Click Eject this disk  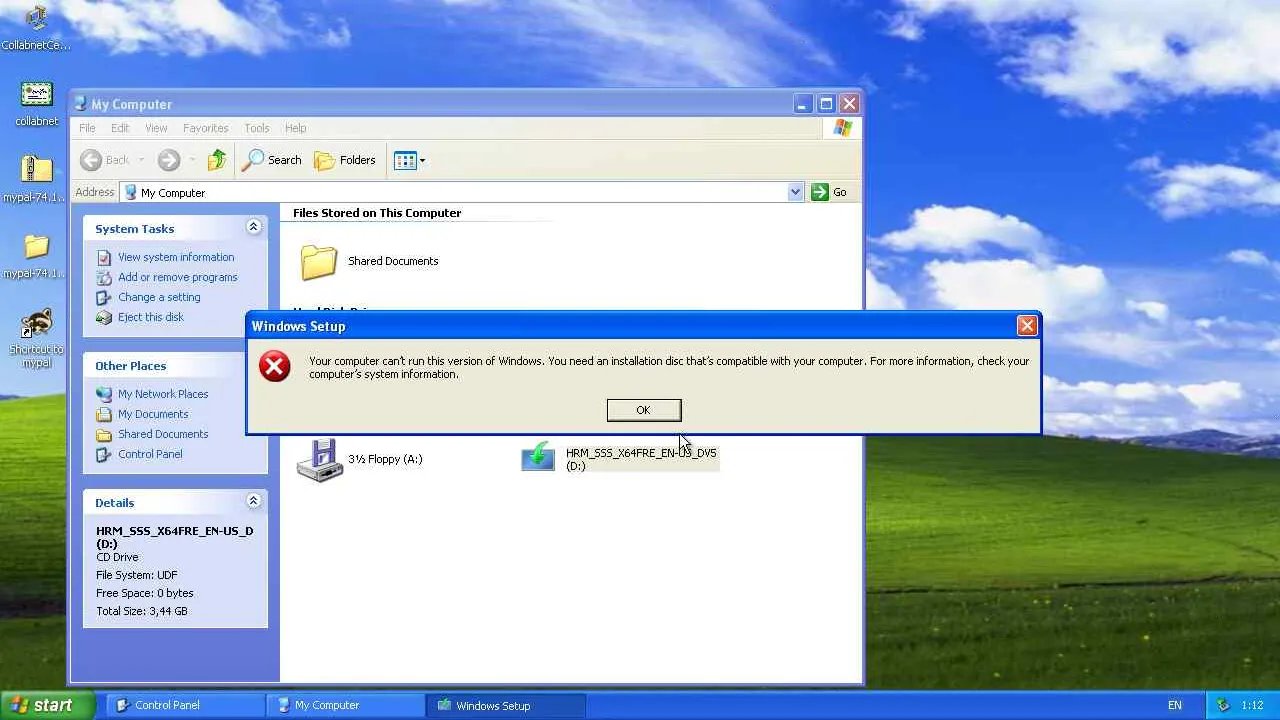click(151, 317)
